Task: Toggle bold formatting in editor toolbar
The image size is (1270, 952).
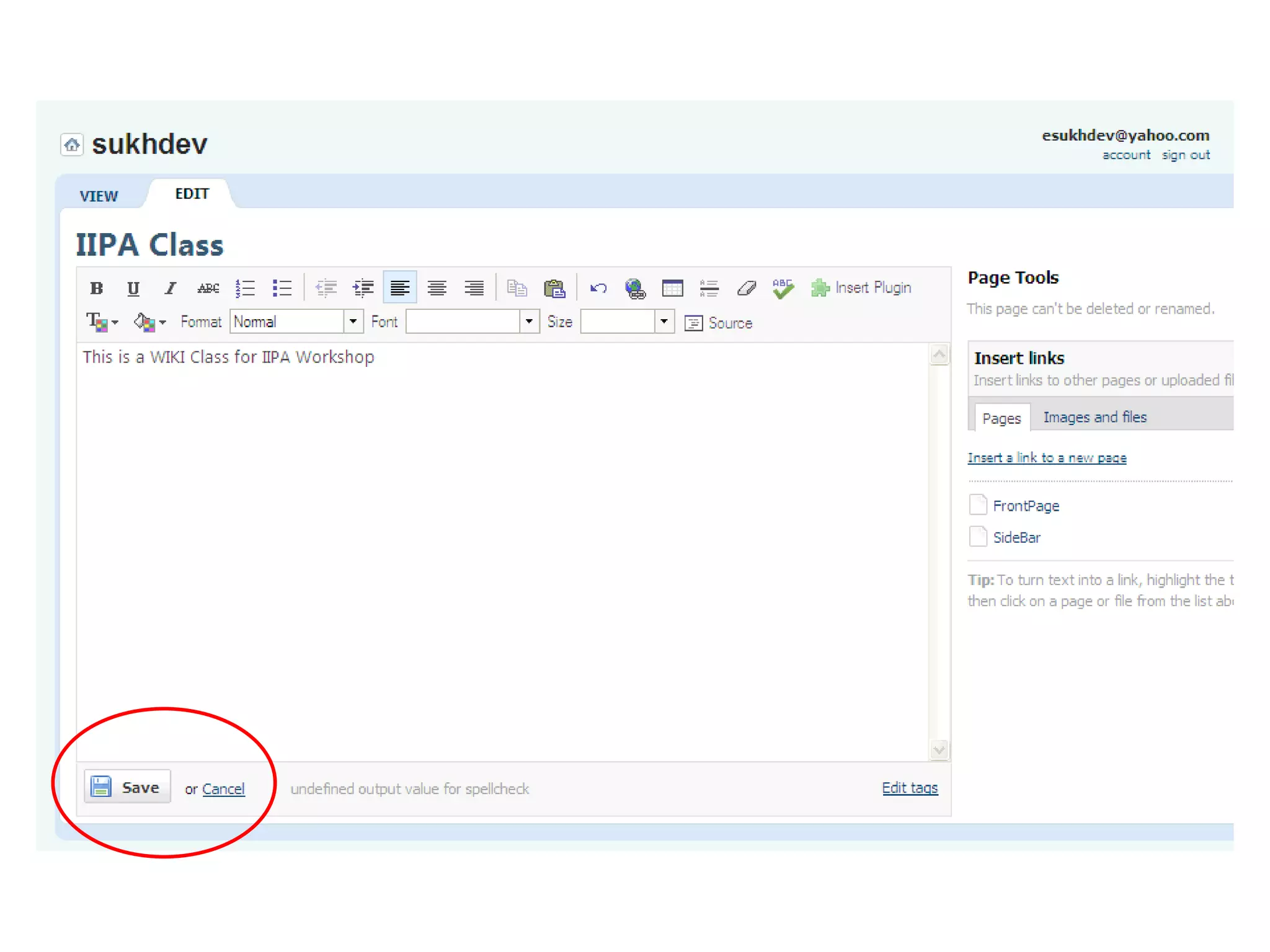Action: pos(96,288)
